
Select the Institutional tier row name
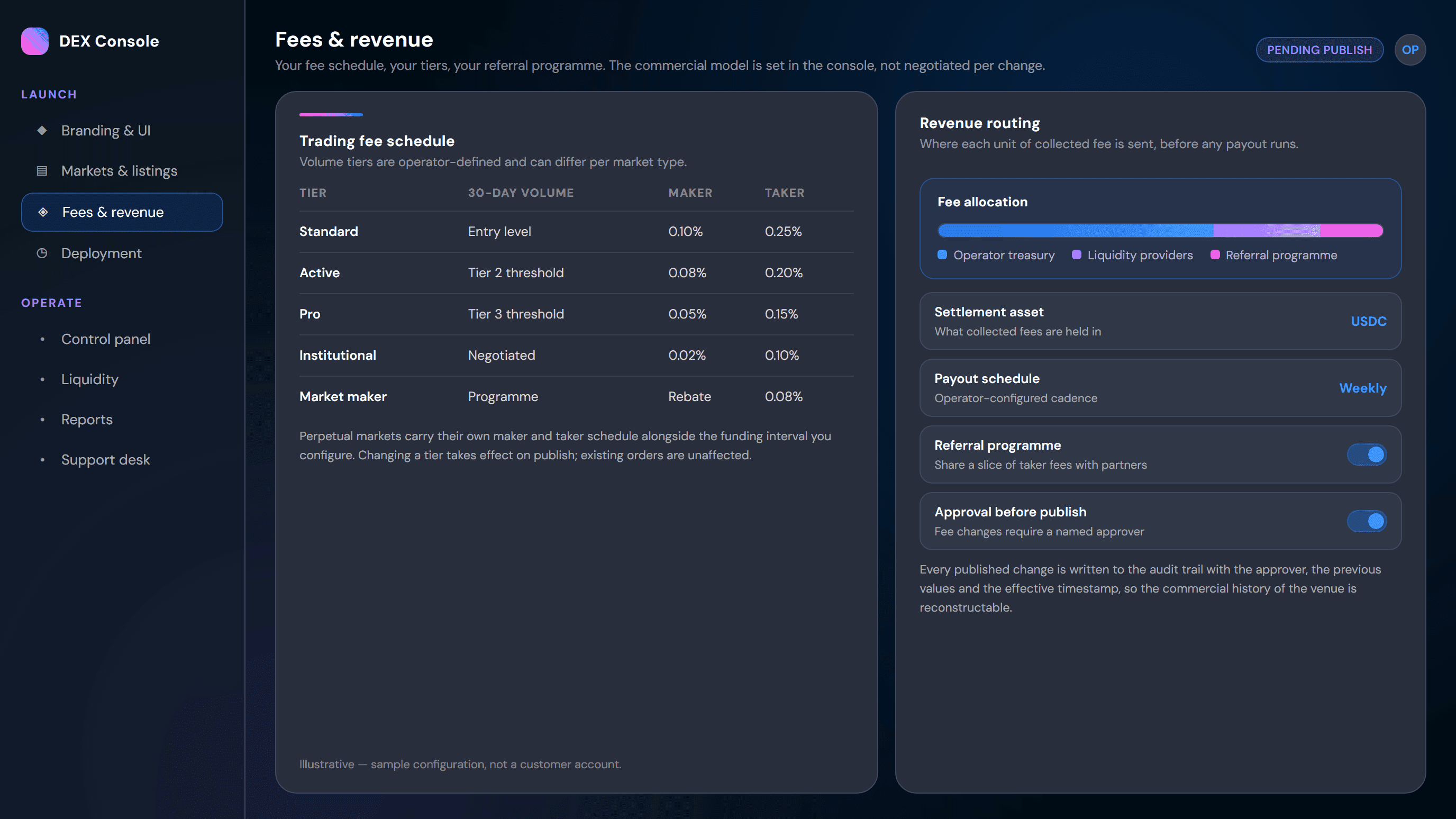point(338,355)
